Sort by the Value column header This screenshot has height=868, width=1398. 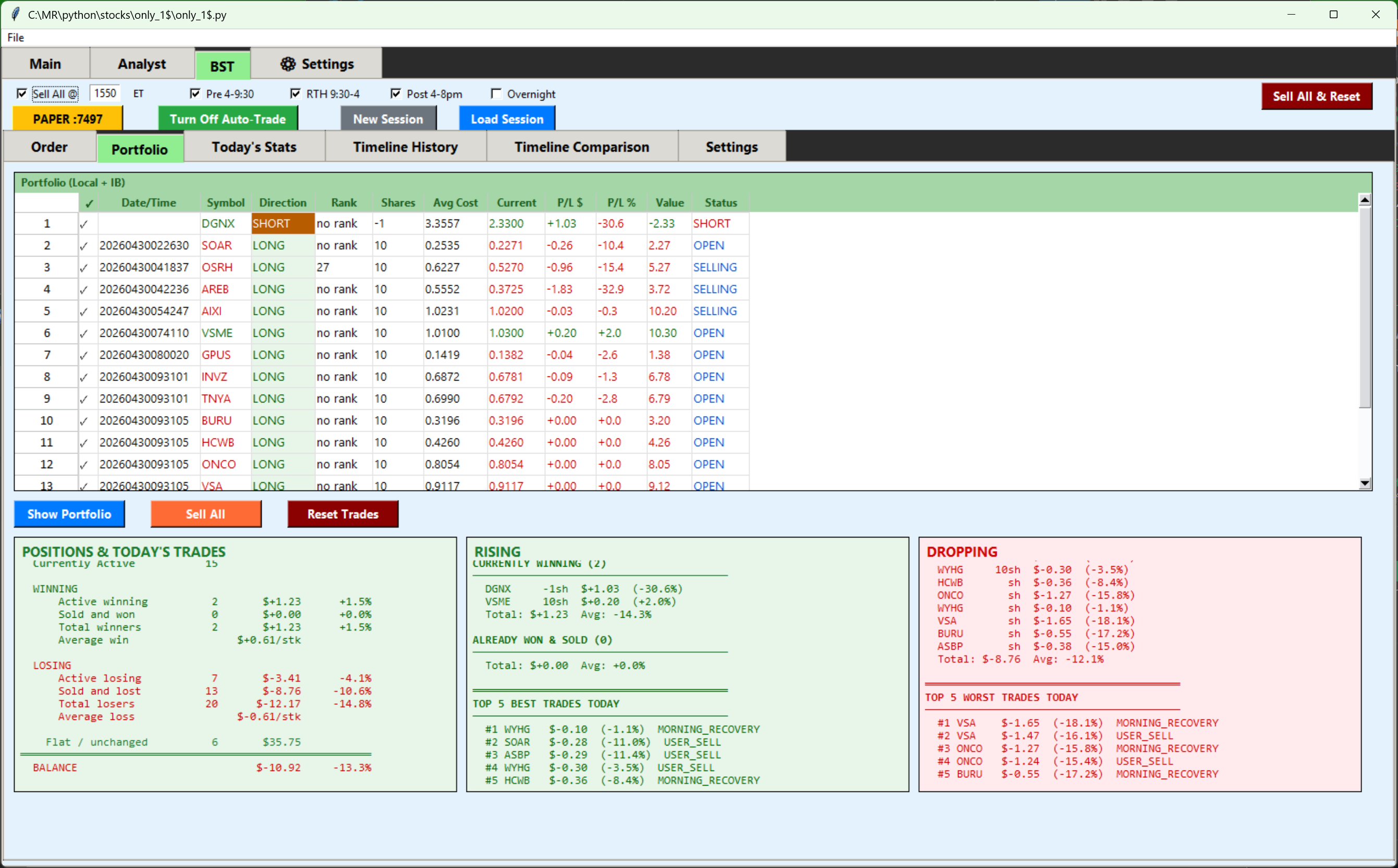pyautogui.click(x=670, y=203)
